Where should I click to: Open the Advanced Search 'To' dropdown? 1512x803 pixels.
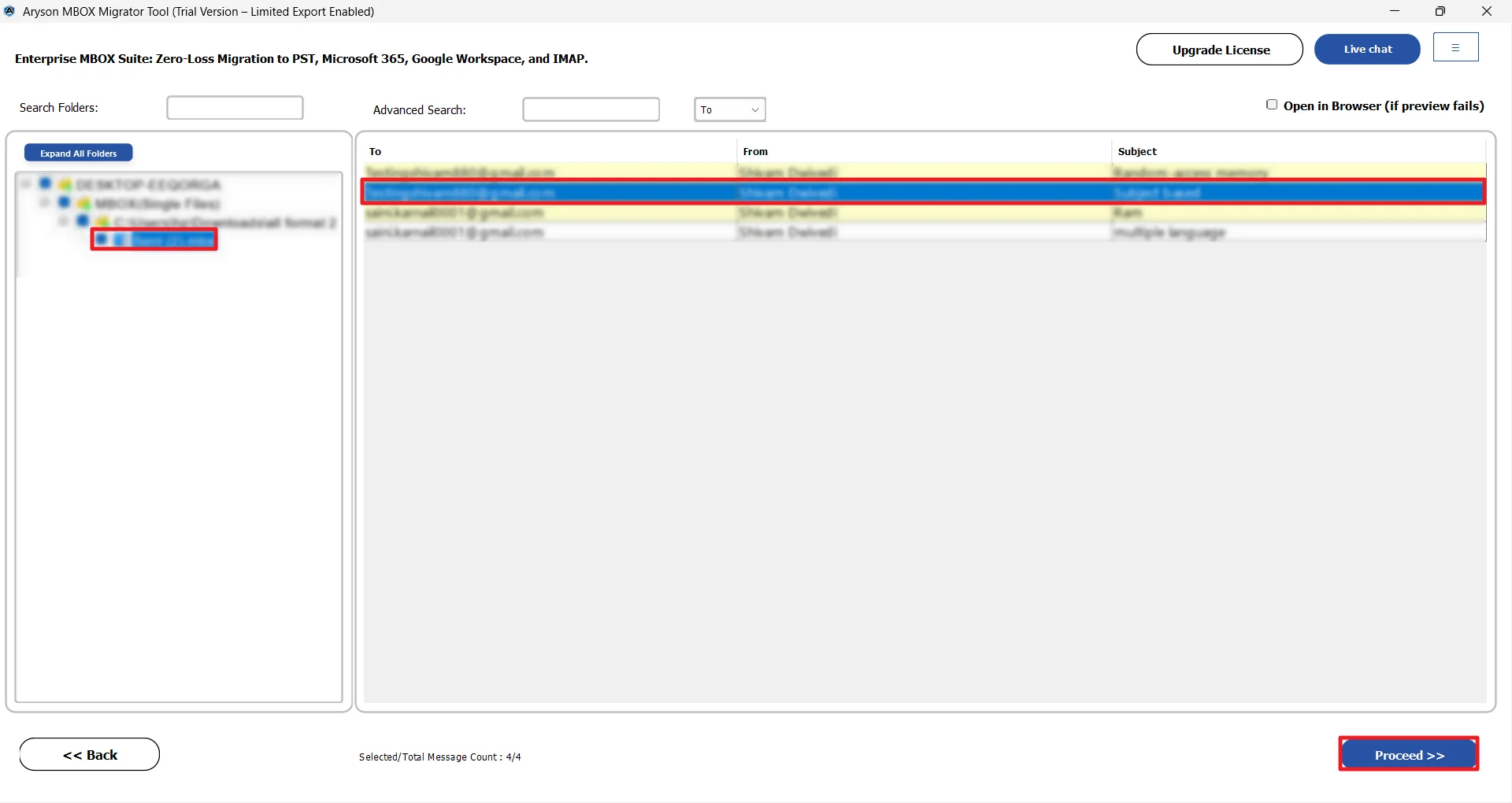click(730, 109)
